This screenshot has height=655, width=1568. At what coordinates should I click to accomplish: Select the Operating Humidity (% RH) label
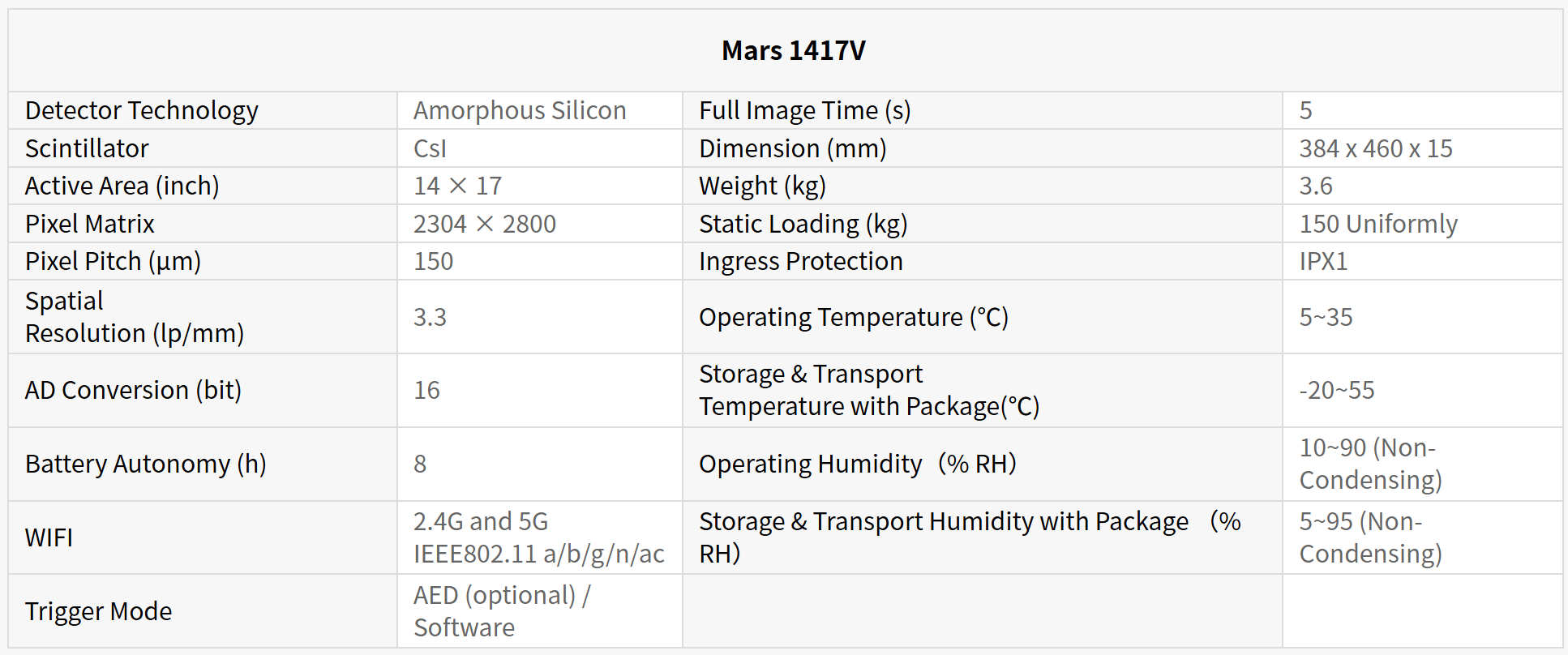(x=857, y=464)
